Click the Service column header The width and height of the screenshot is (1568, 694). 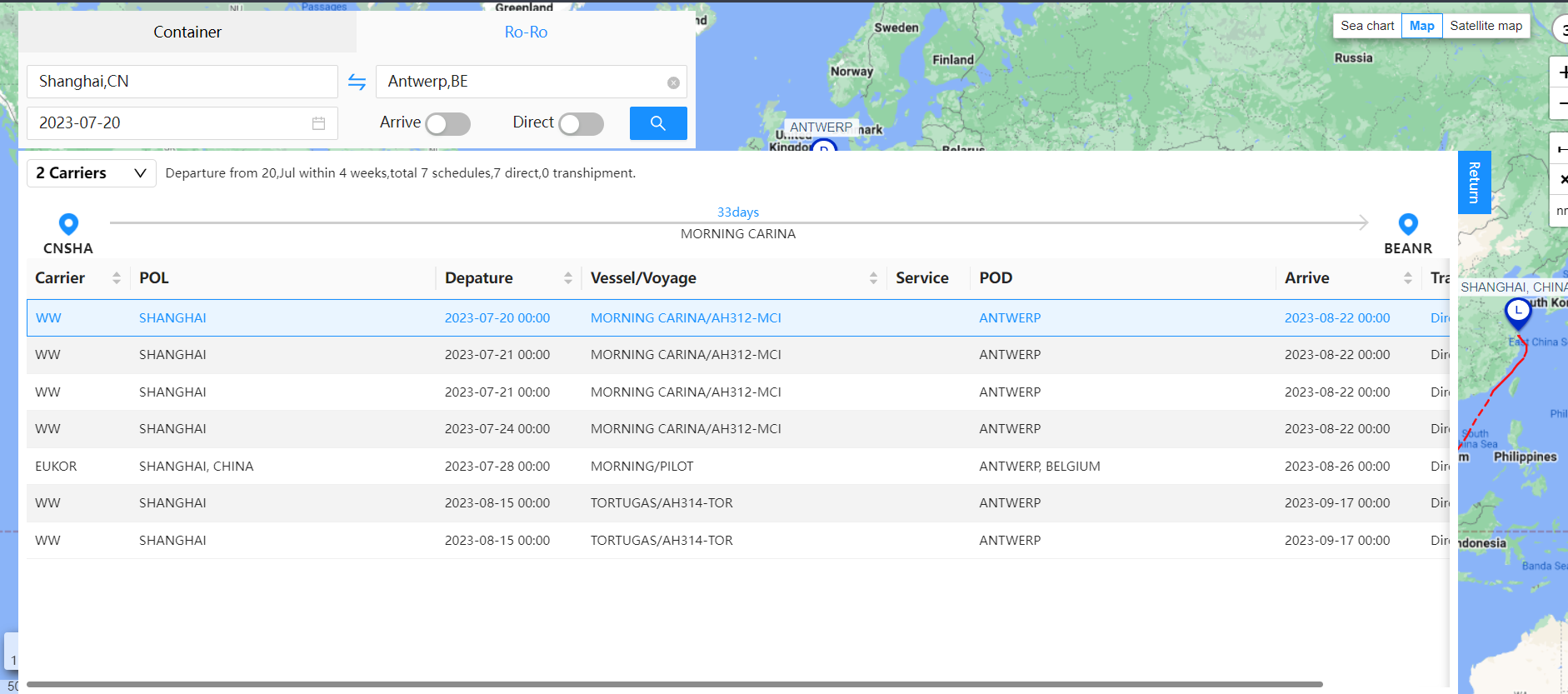coord(922,278)
